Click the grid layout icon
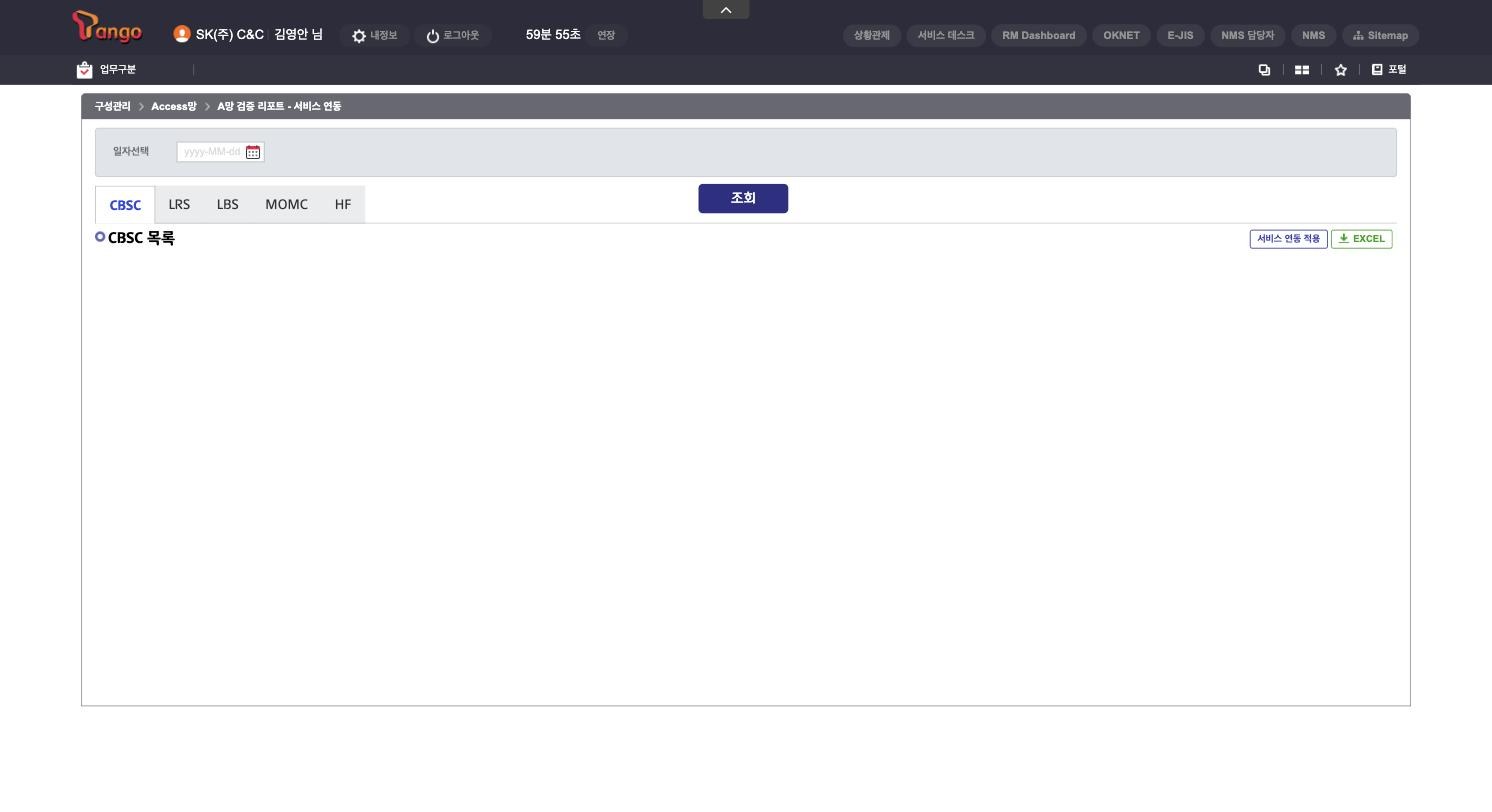This screenshot has height=812, width=1492. click(1302, 70)
